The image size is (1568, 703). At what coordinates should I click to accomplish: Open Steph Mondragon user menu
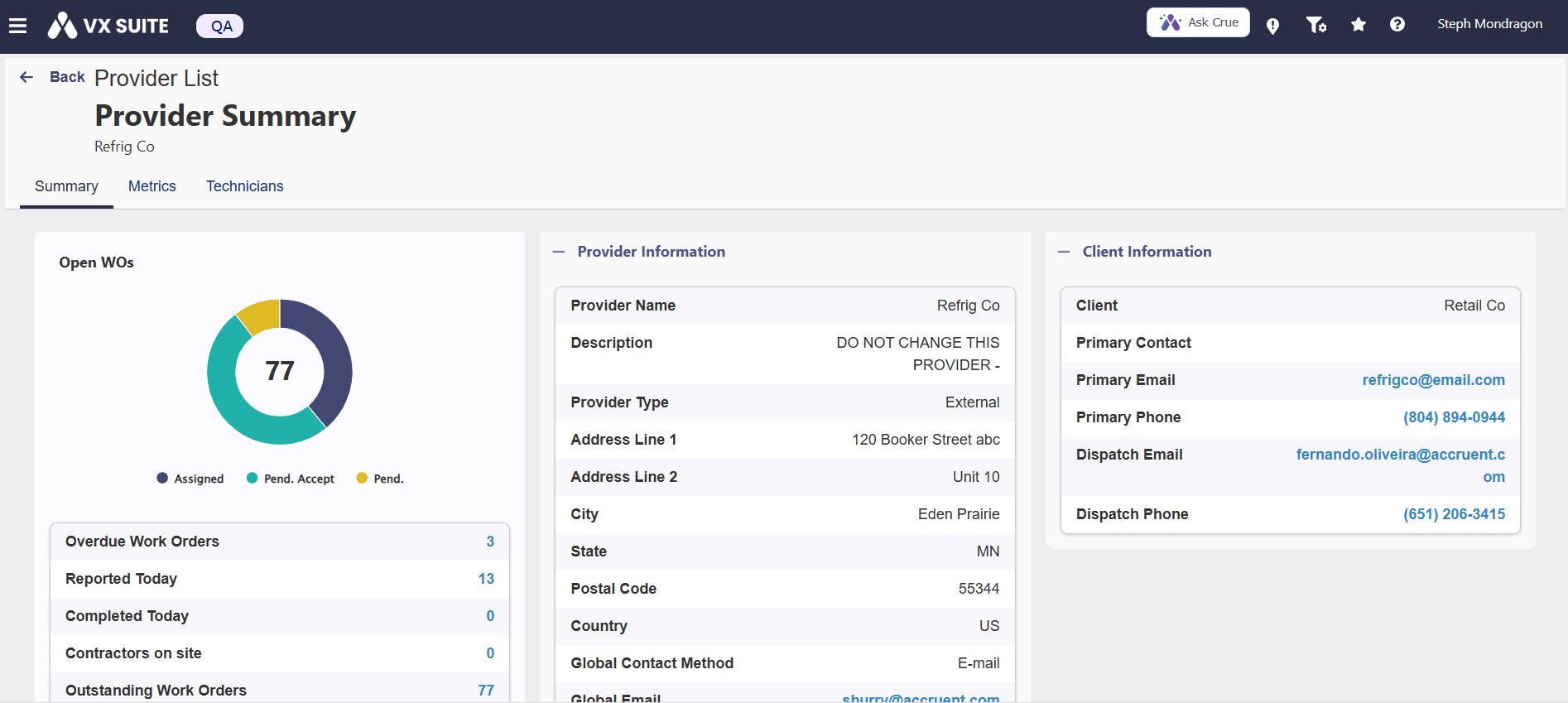(x=1489, y=24)
